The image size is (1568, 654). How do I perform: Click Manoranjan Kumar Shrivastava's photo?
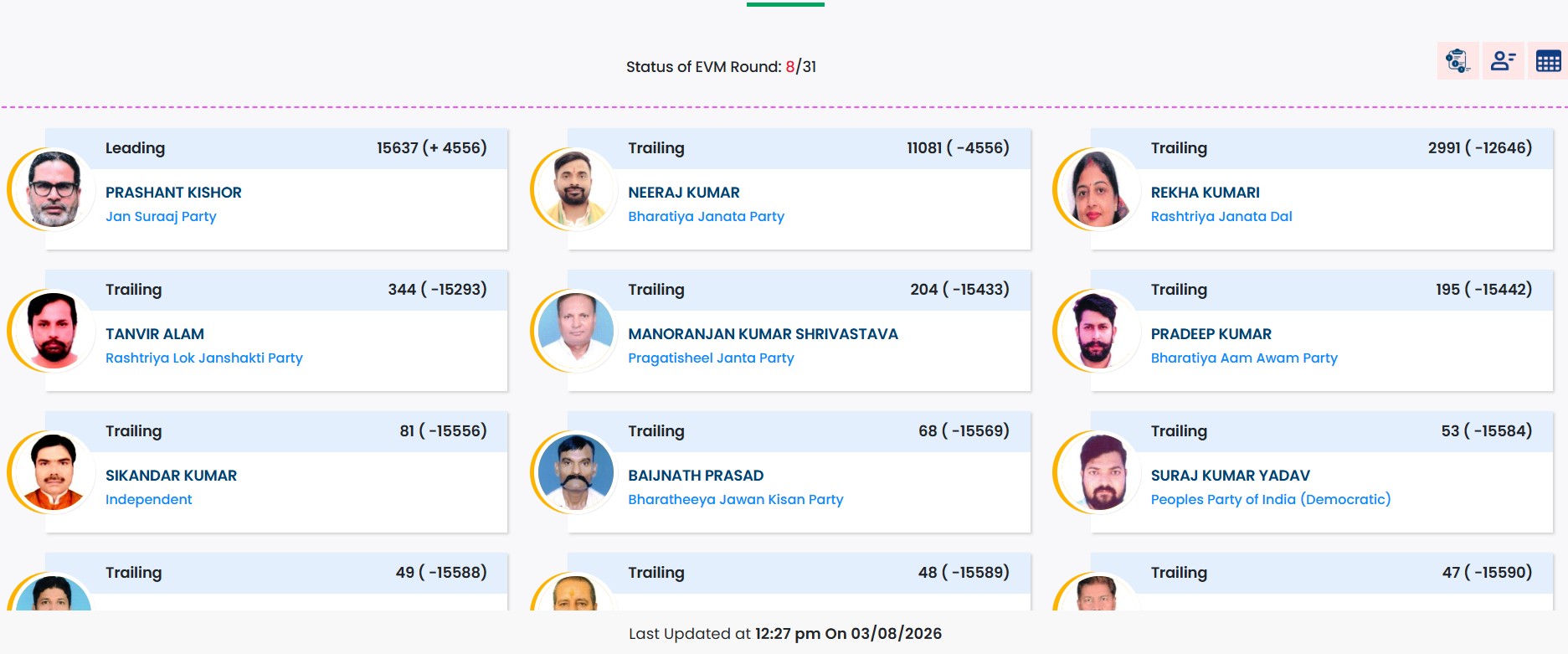click(576, 331)
